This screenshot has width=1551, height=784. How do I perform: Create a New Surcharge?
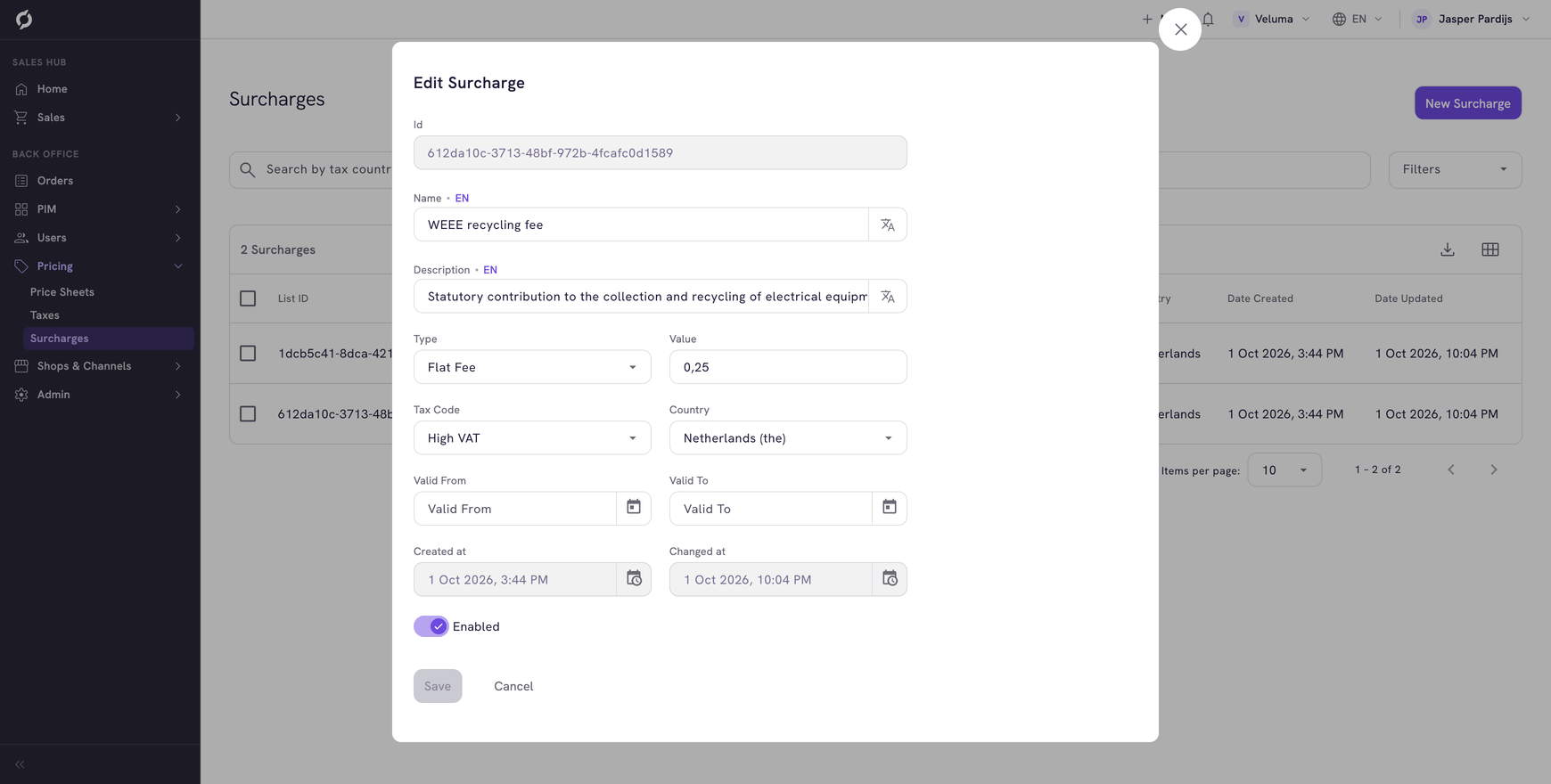pos(1467,103)
